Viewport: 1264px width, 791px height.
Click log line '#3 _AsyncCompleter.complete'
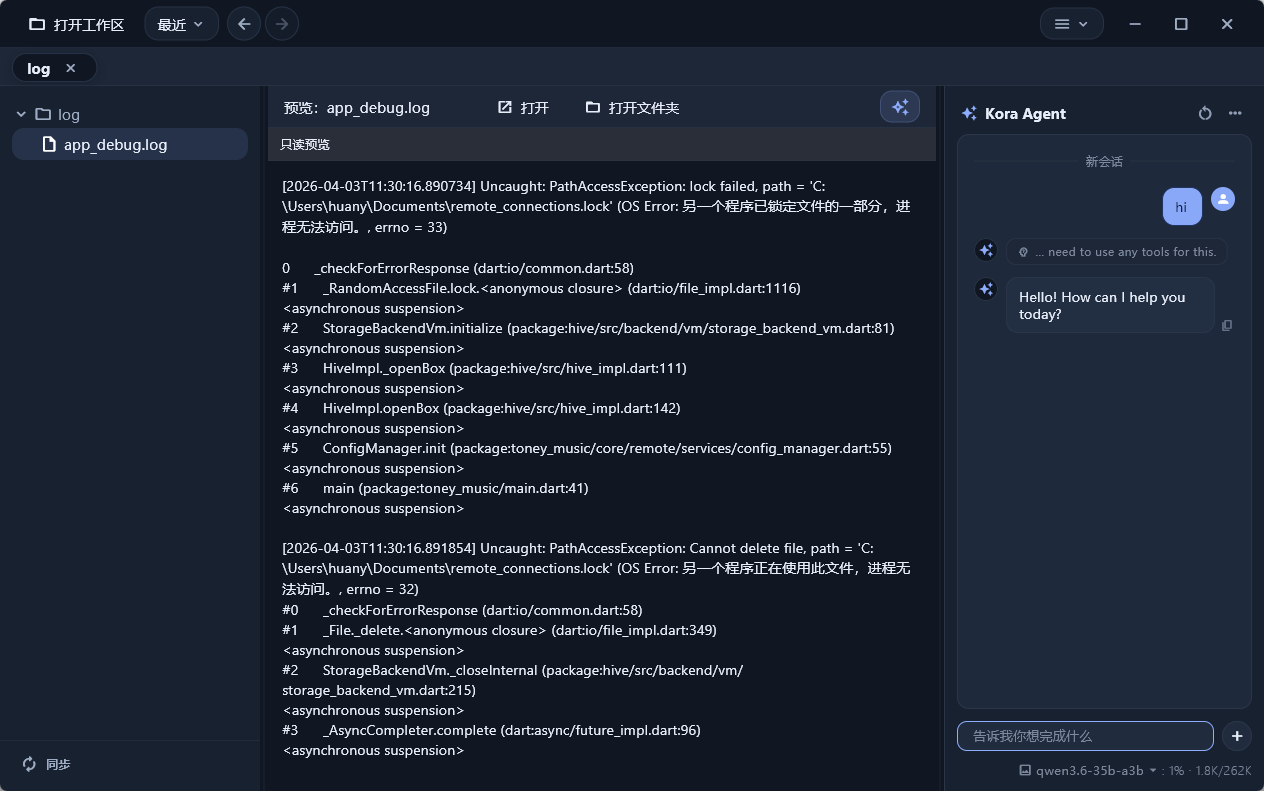pyautogui.click(x=492, y=730)
